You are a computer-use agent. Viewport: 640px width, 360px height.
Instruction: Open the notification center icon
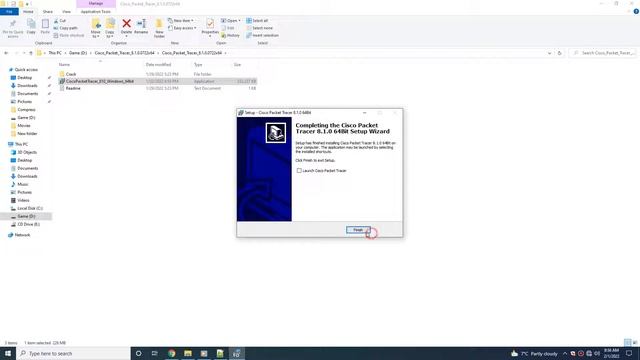click(629, 353)
